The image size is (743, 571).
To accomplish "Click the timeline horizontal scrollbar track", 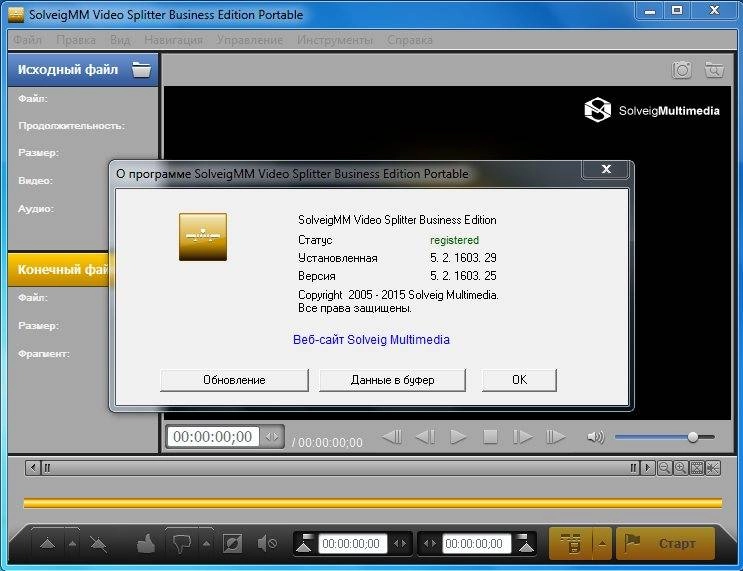I will pos(340,468).
